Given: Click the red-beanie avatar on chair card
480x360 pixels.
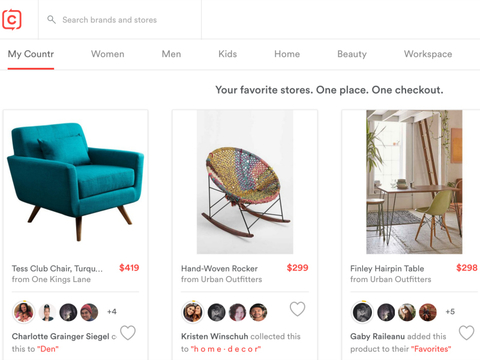Looking at the screenshot, I should tap(89, 312).
